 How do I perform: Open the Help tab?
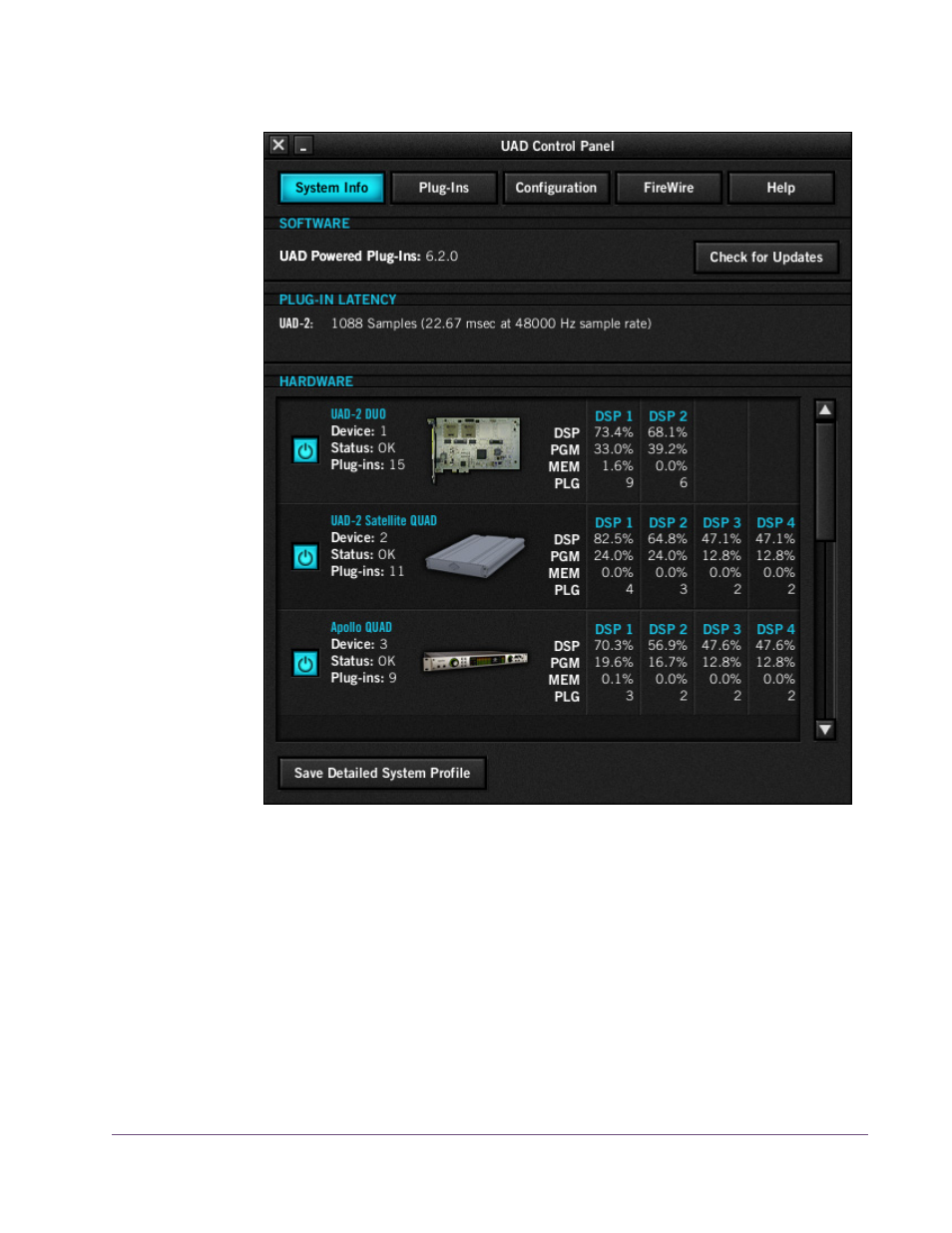click(780, 188)
